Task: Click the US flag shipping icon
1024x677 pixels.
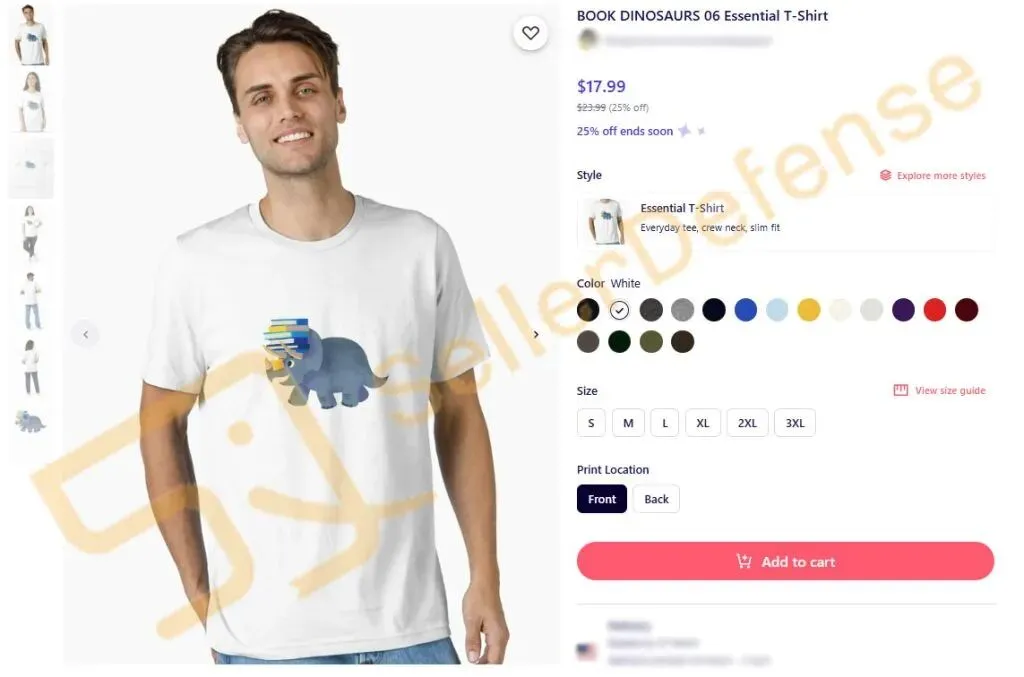Action: 586,650
